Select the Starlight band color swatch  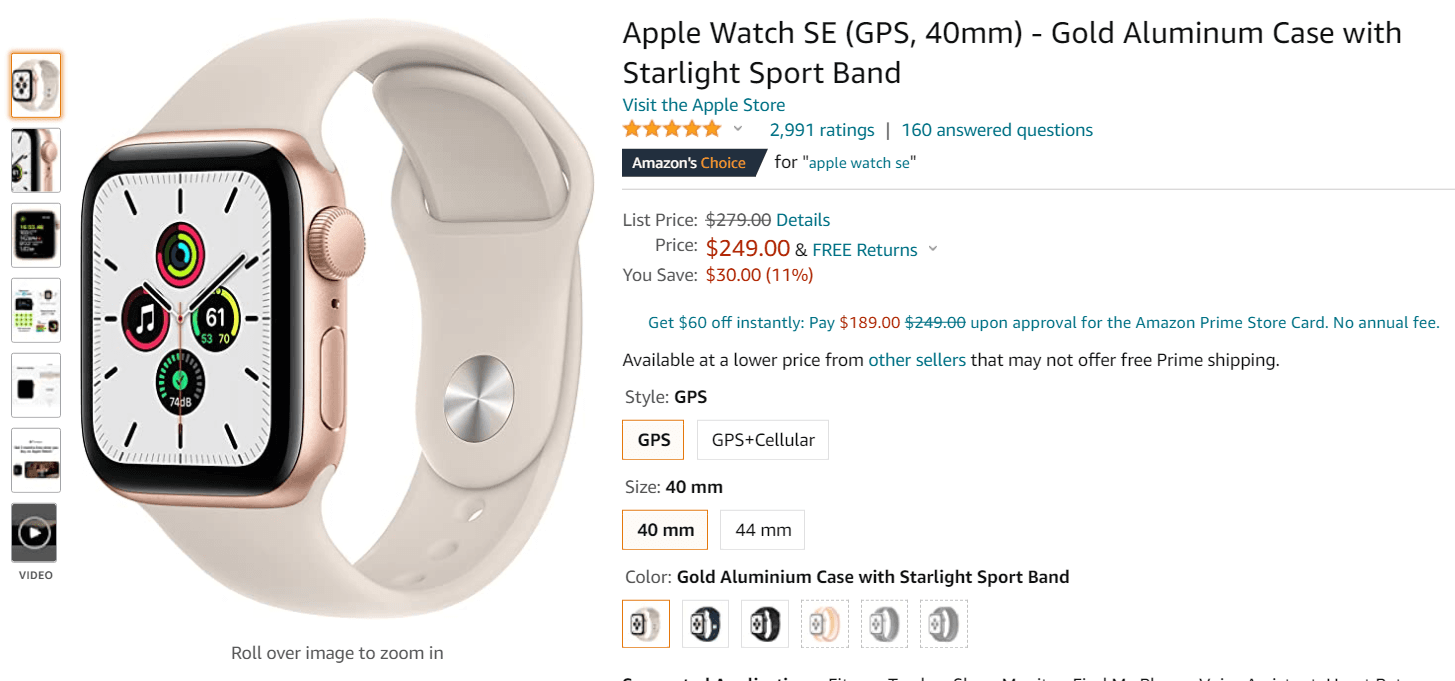coord(646,624)
